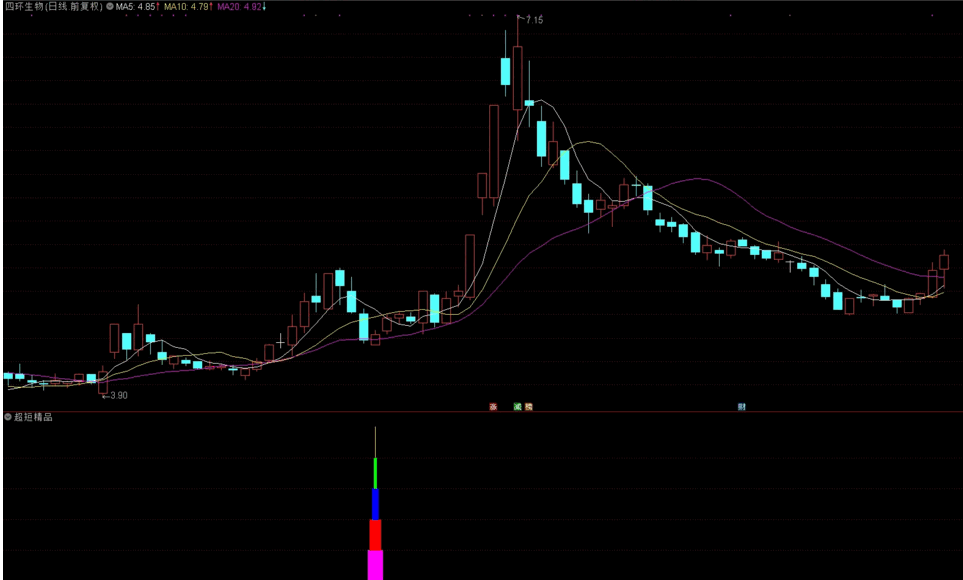Click the 7.15 high price label
Viewport: 963px width, 580px height.
pos(534,20)
